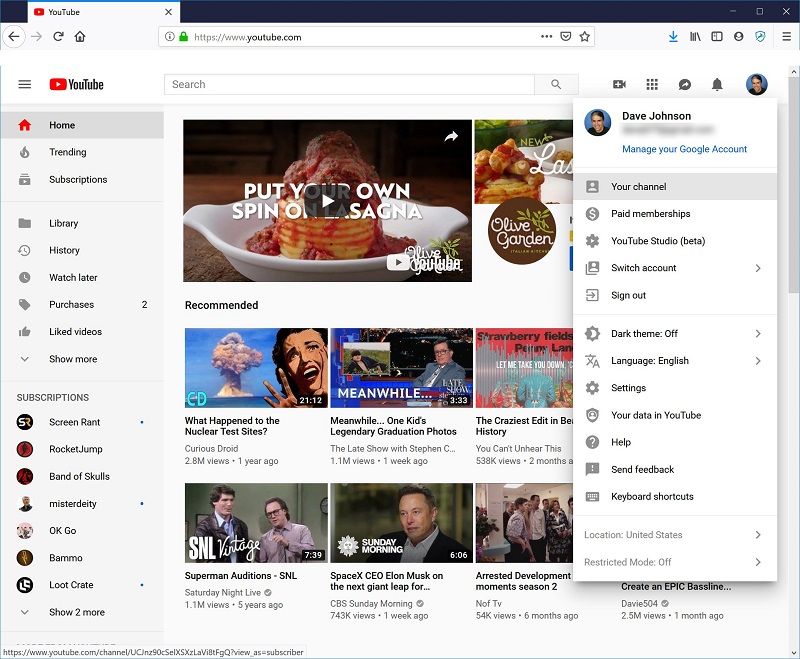Open the YouTube hamburger guide menu

(x=24, y=84)
